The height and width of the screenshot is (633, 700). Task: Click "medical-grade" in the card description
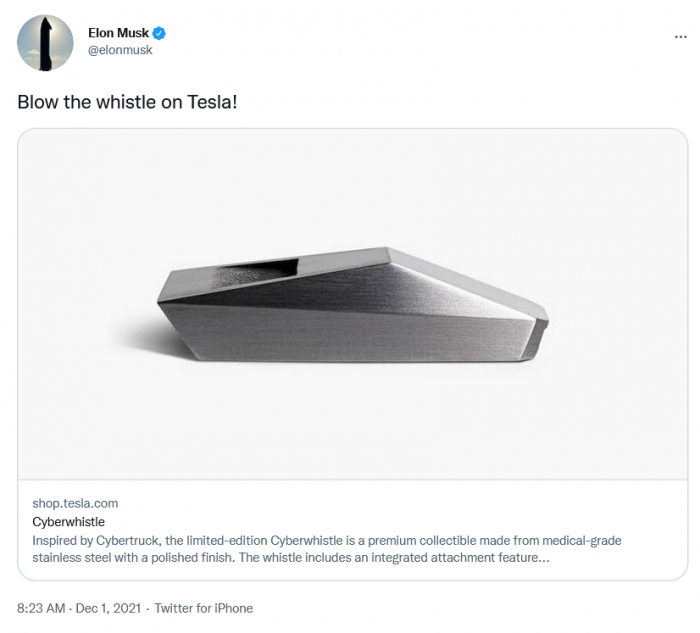pos(581,541)
